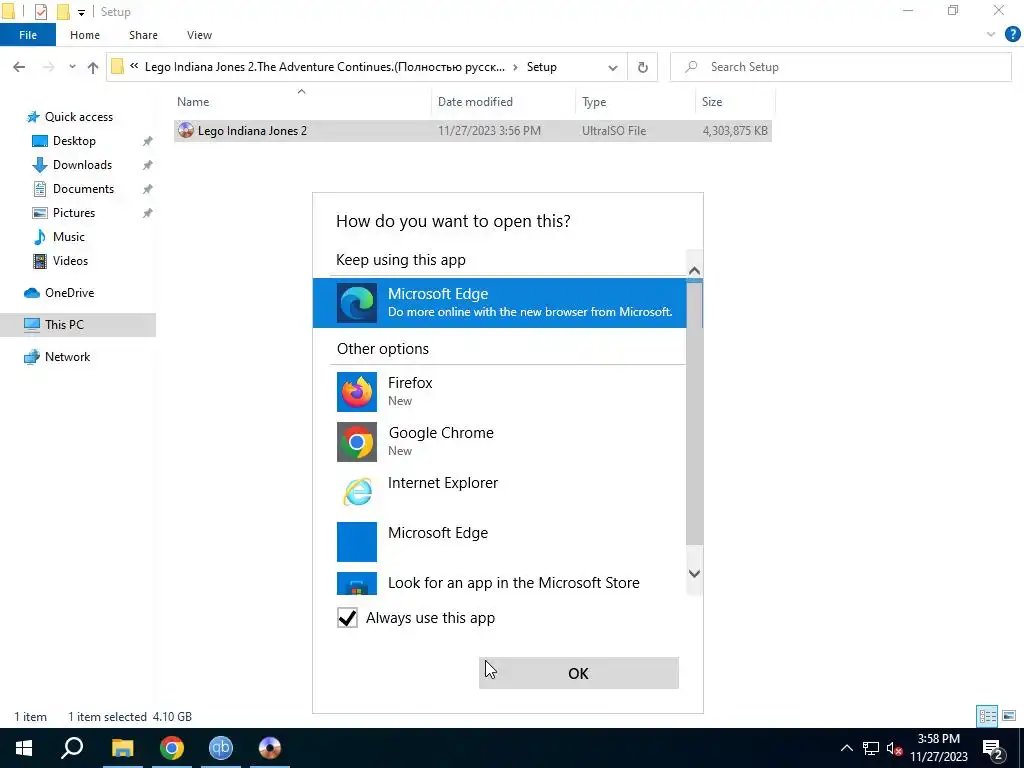Go up one folder level

pyautogui.click(x=93, y=67)
